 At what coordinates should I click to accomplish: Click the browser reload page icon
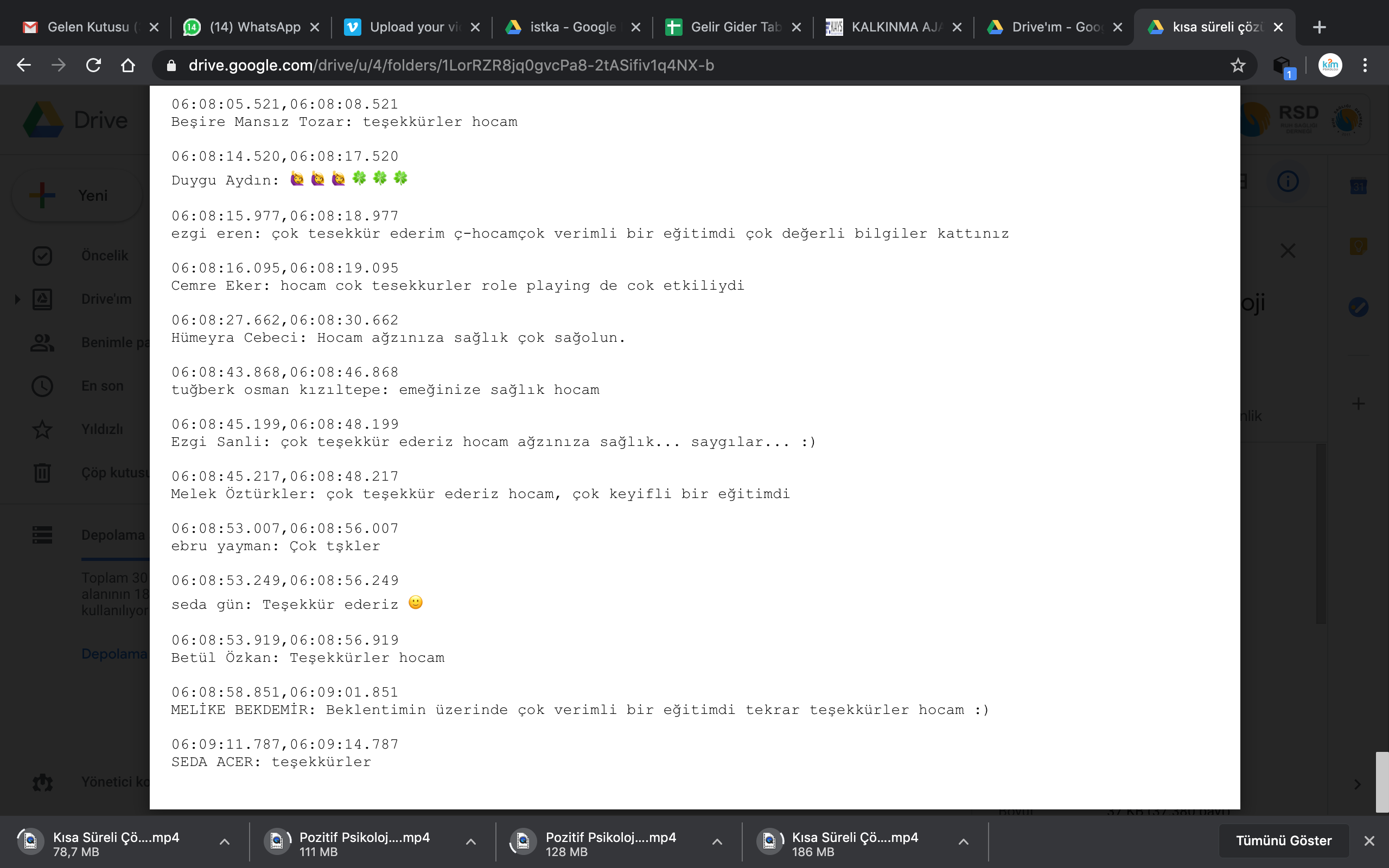(x=93, y=66)
